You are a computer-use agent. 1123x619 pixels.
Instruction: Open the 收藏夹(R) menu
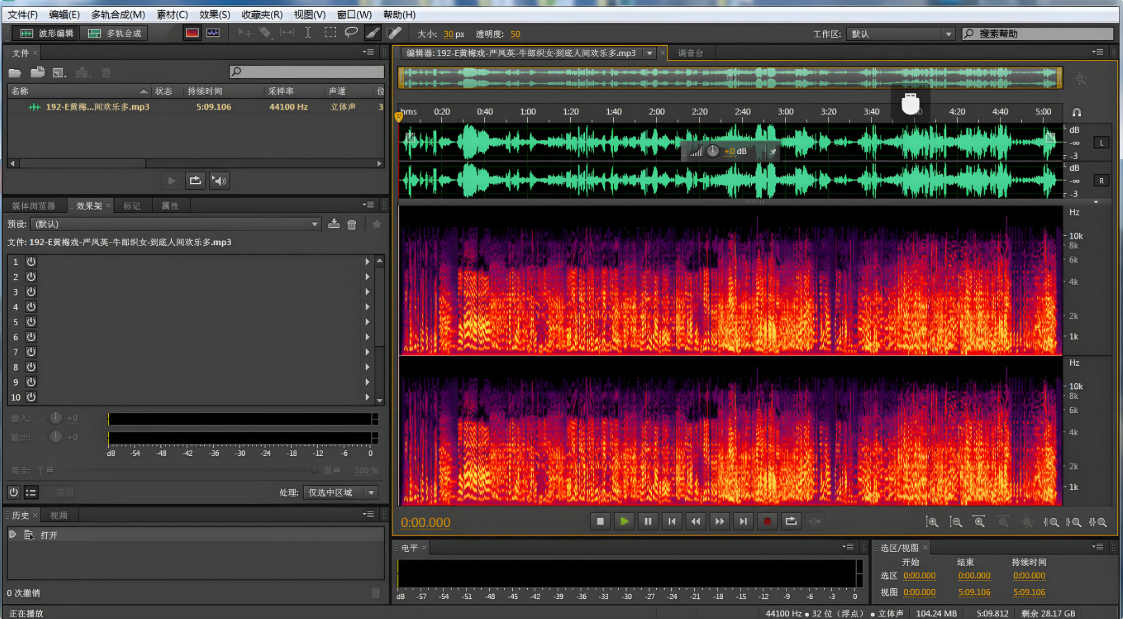tap(262, 14)
